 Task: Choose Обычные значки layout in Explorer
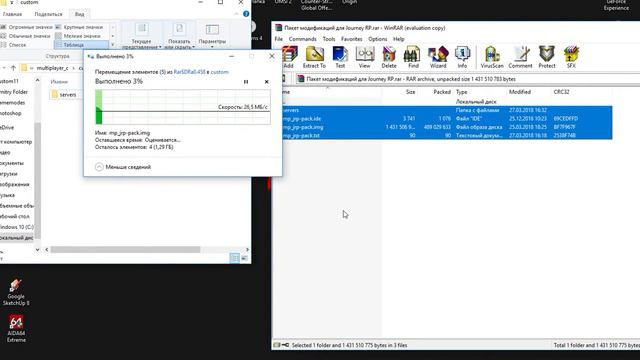[26, 36]
